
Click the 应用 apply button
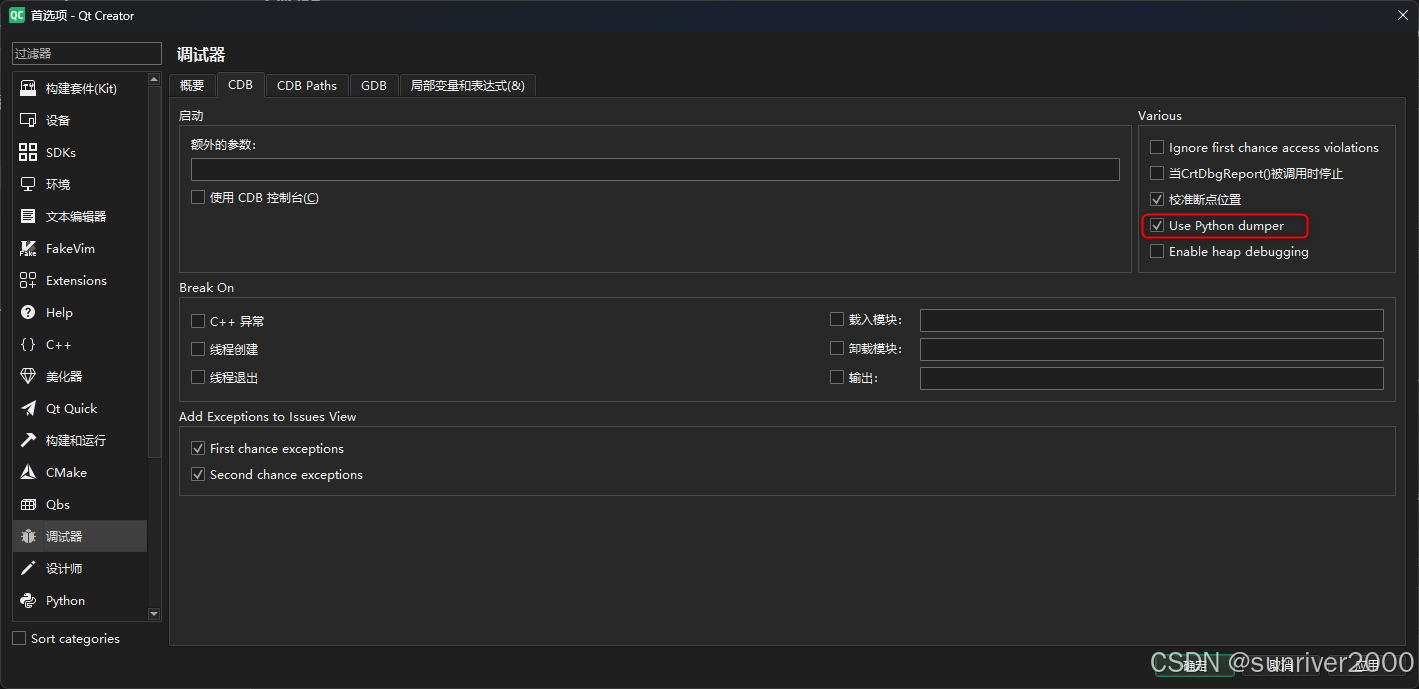(x=1366, y=664)
